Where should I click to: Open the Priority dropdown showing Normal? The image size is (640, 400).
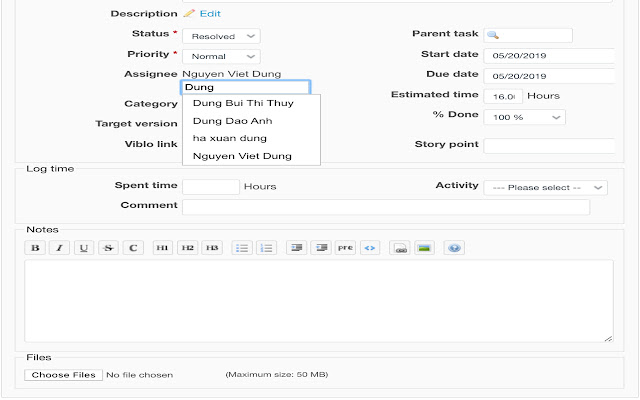point(221,56)
